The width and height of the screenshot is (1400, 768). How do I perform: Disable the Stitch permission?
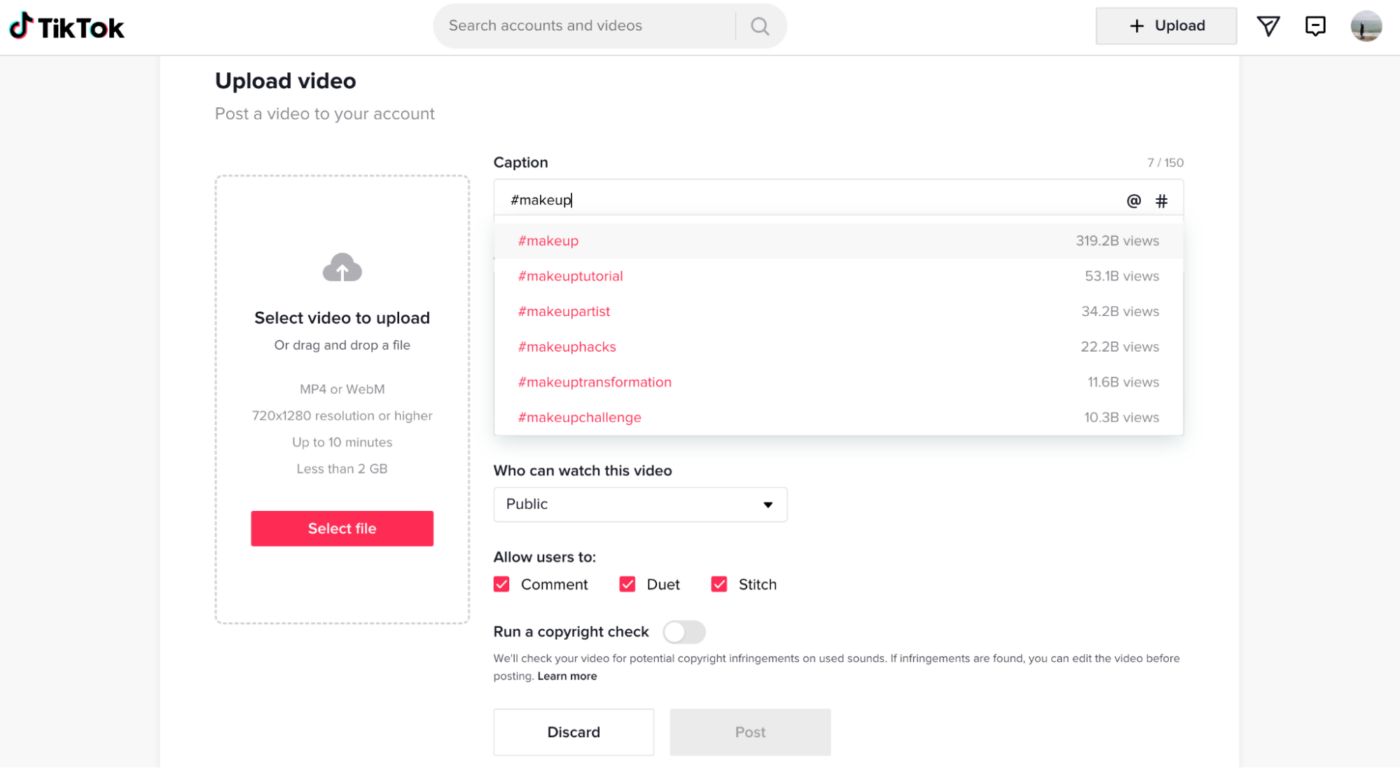719,583
